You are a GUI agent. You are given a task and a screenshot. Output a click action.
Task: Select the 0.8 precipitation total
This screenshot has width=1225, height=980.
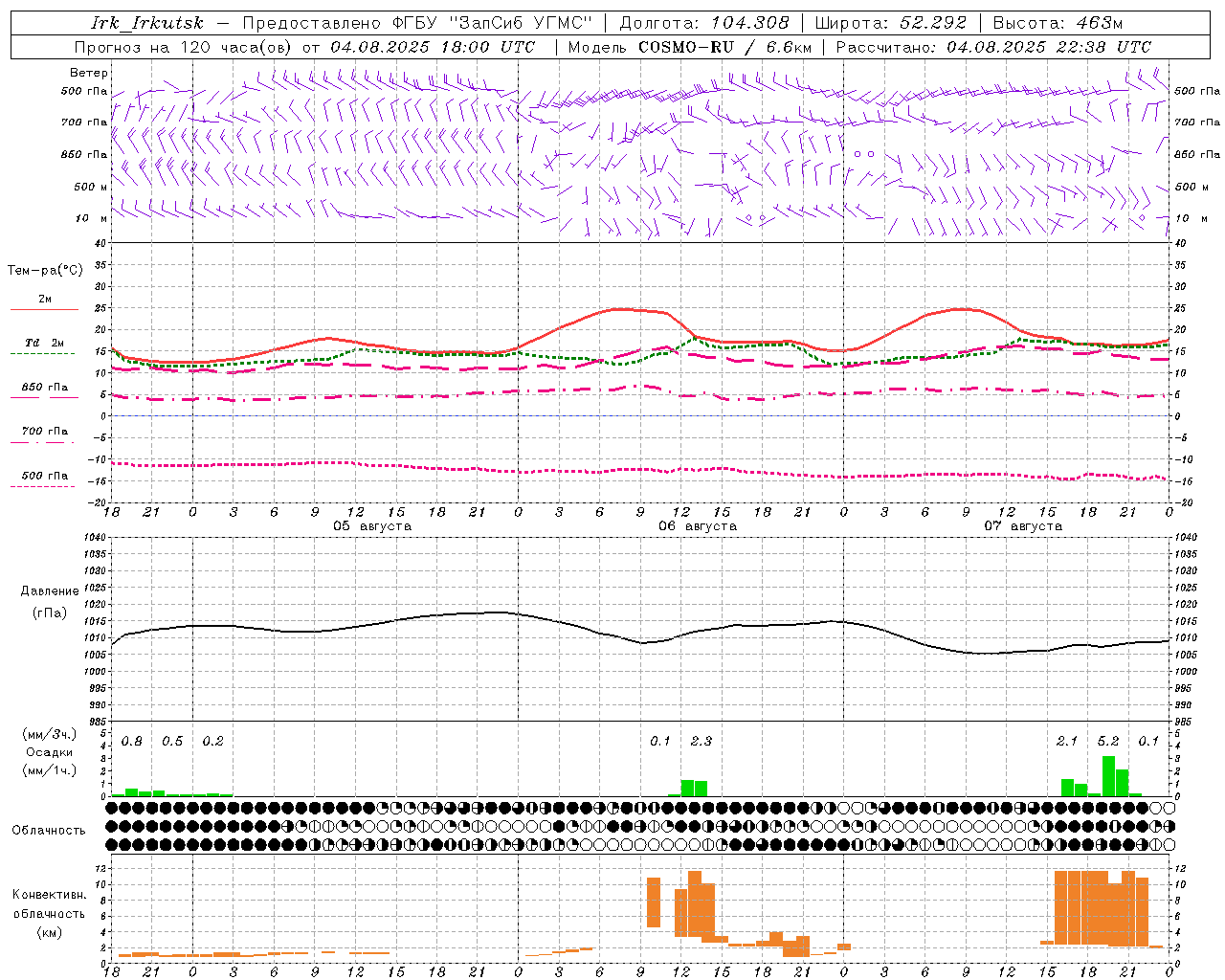coord(132,742)
